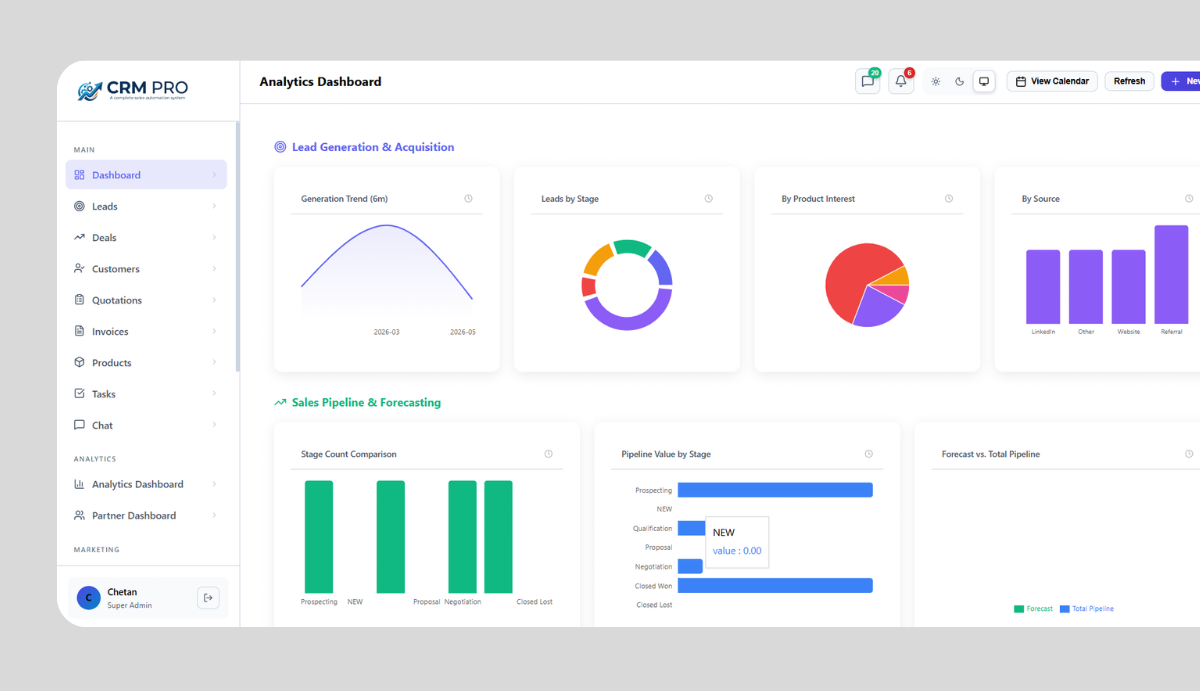Click the target icon beside Lead Generation heading
1200x691 pixels.
(280, 147)
